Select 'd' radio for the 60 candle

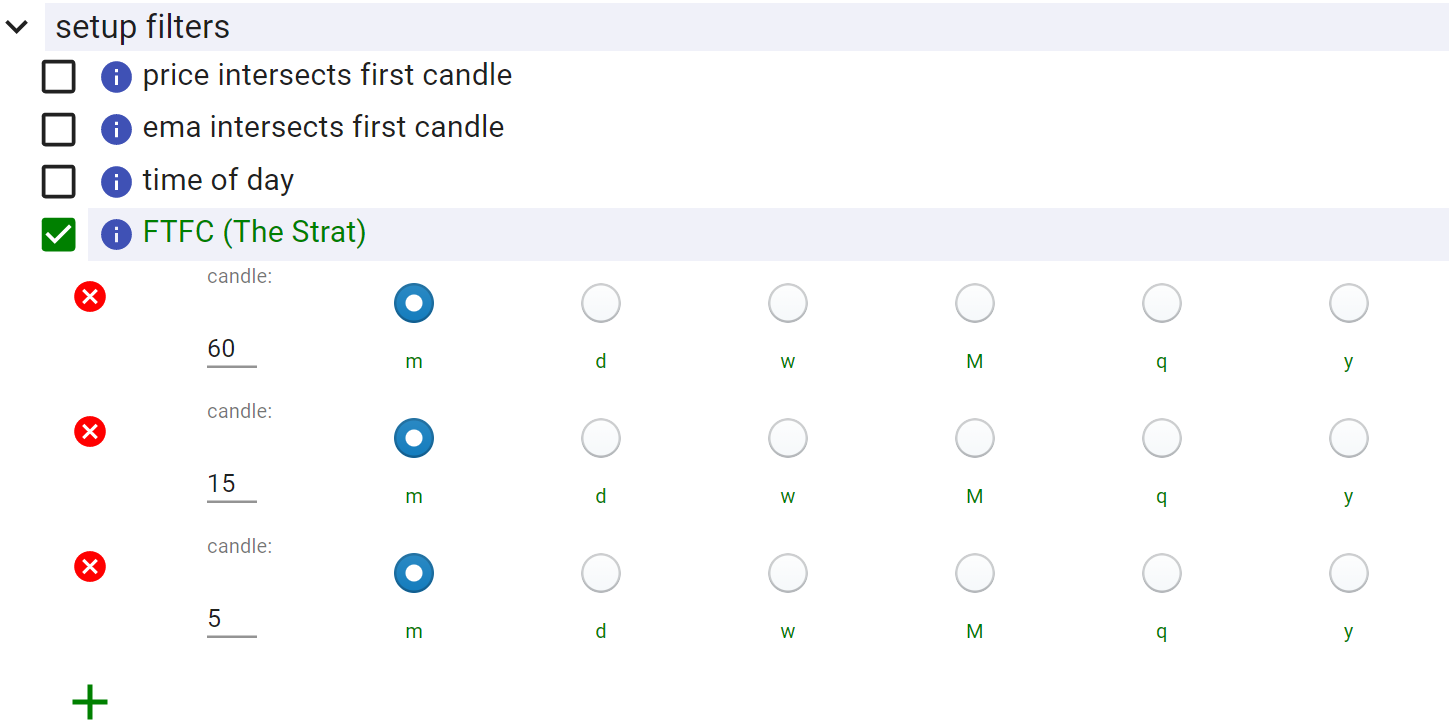(601, 303)
